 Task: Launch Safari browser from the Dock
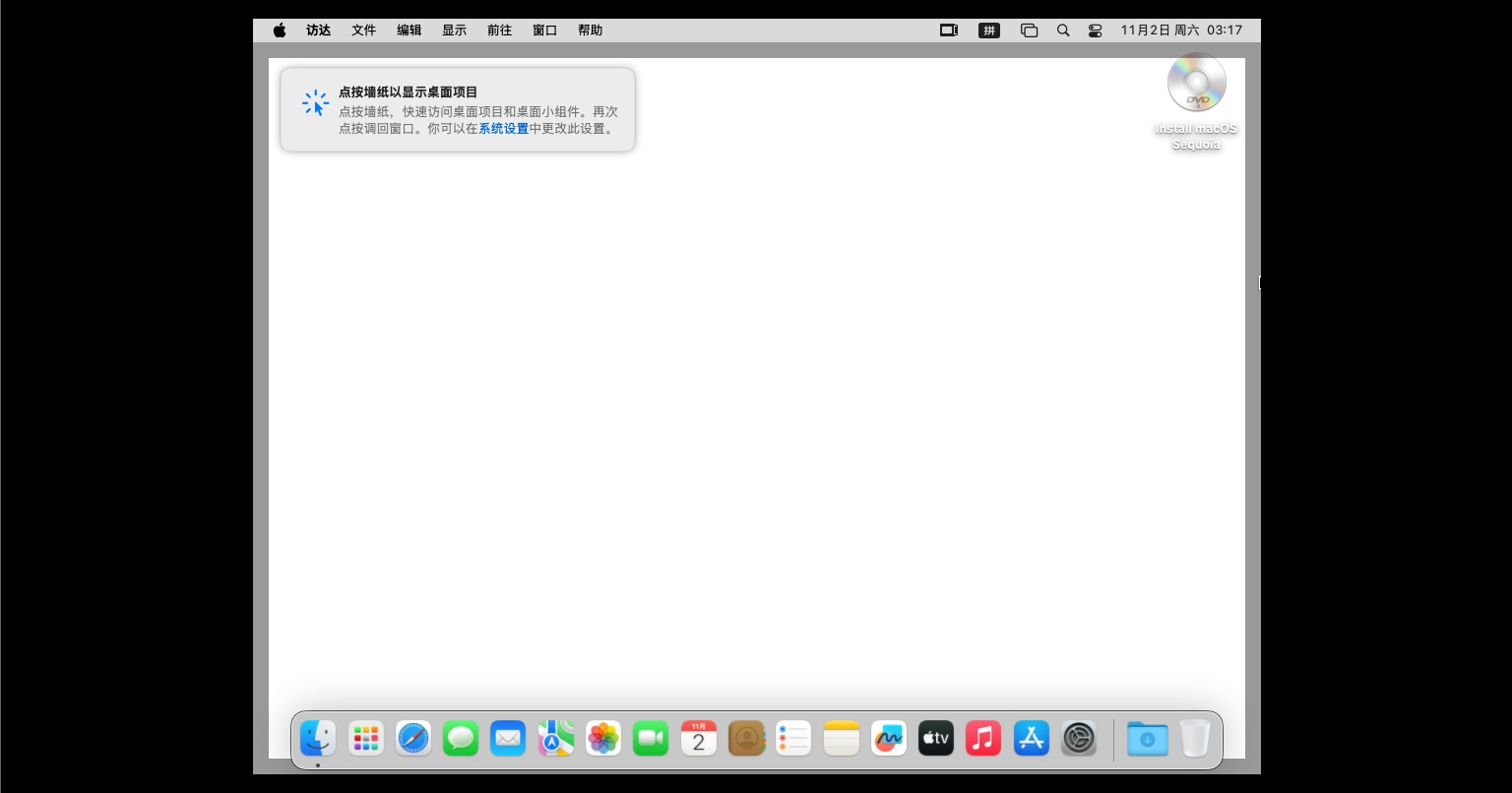tap(413, 738)
